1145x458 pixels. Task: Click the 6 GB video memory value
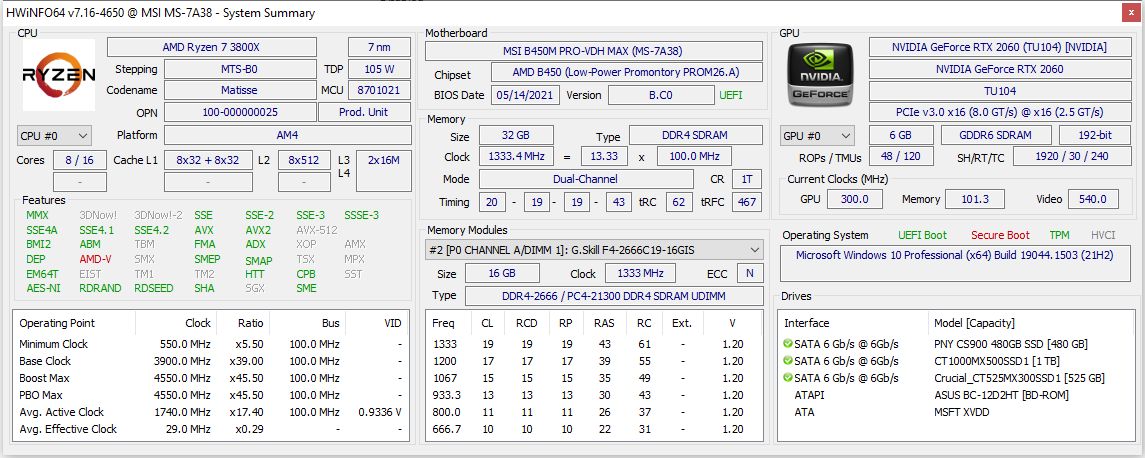[901, 135]
